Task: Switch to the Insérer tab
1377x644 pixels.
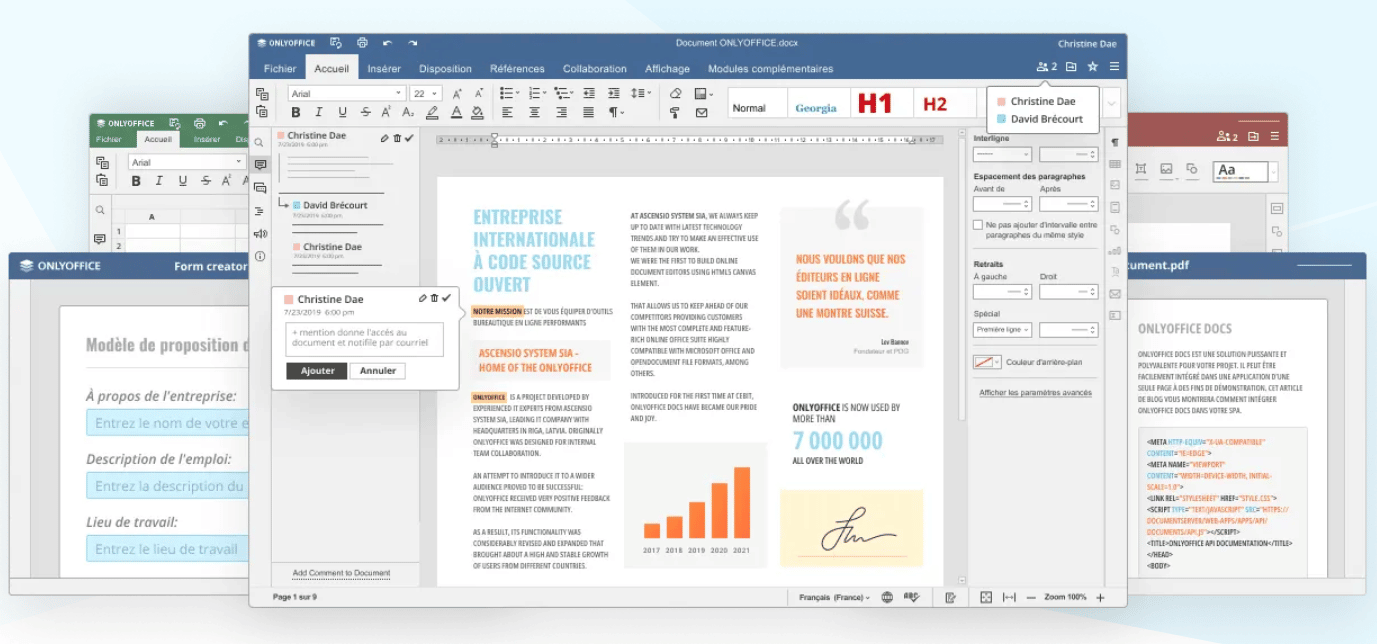Action: [x=384, y=69]
